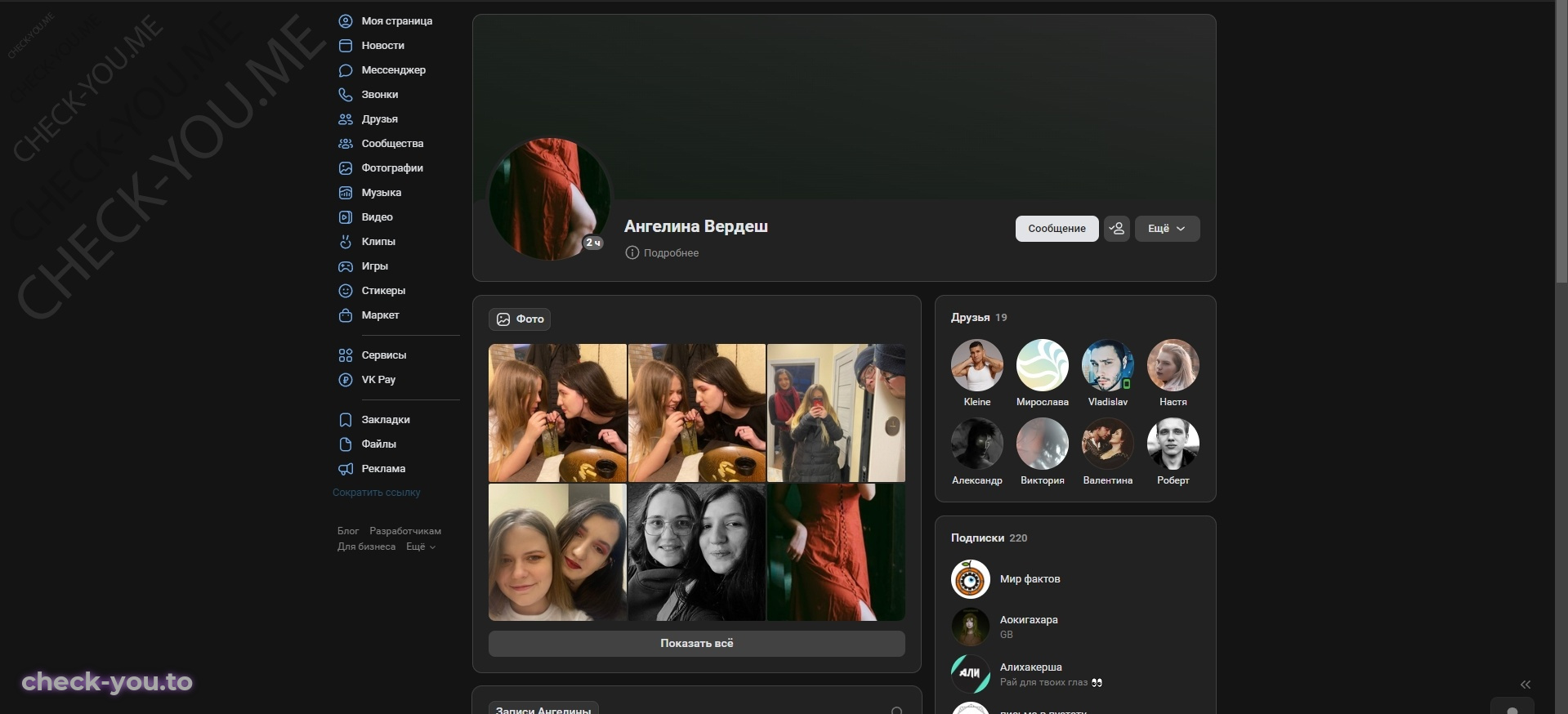Click the Игры gamepad icon
This screenshot has height=714, width=1568.
coord(346,266)
